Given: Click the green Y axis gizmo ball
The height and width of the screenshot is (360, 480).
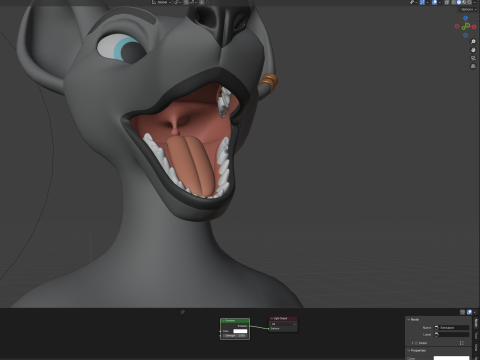Looking at the screenshot, I should [463, 28].
